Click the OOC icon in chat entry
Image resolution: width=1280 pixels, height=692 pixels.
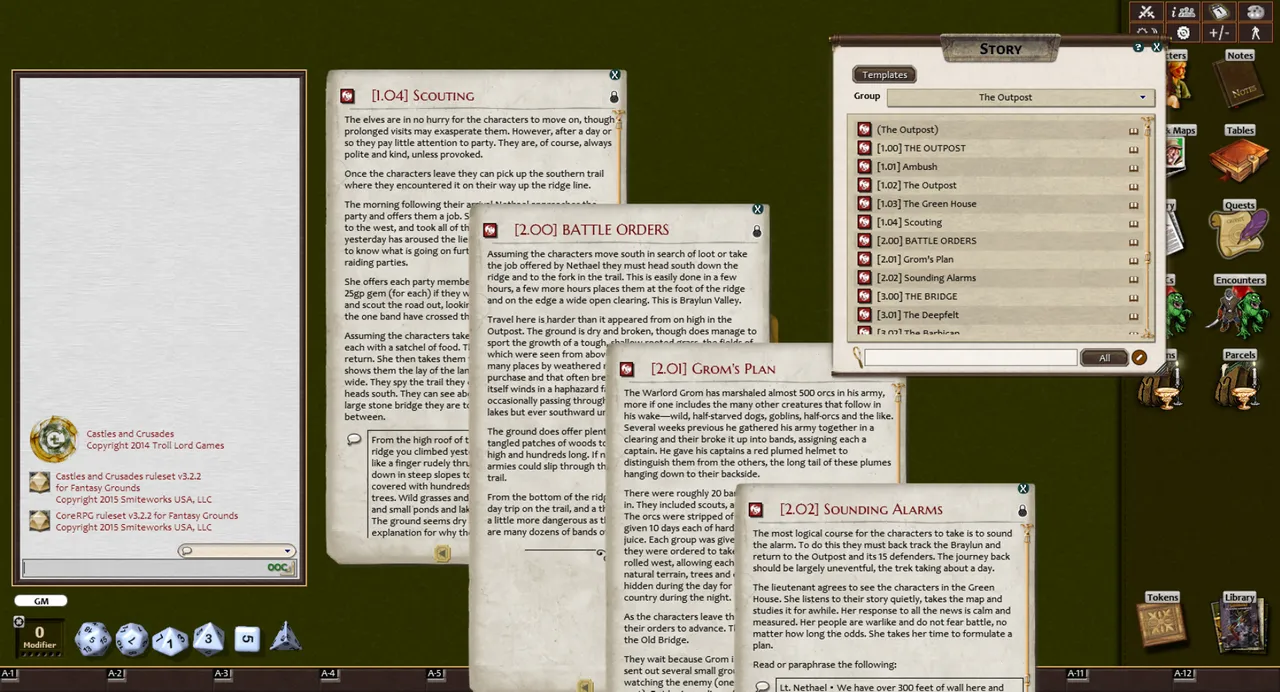[x=279, y=568]
